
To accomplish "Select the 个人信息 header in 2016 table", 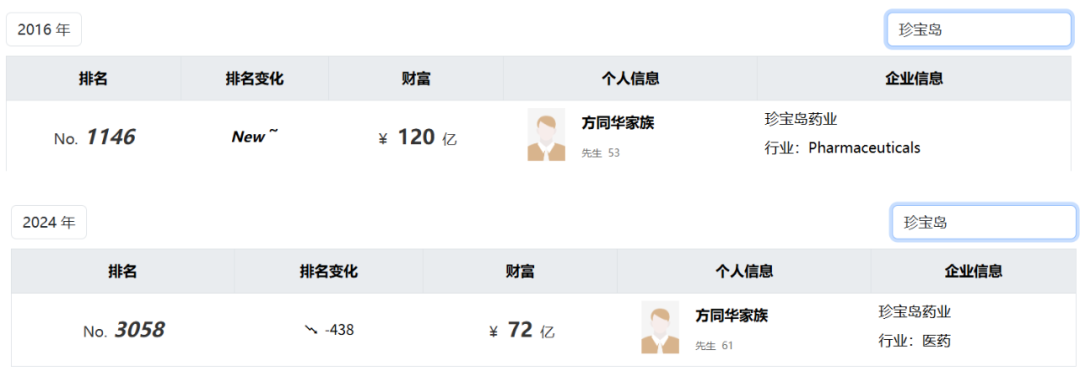I will [630, 79].
